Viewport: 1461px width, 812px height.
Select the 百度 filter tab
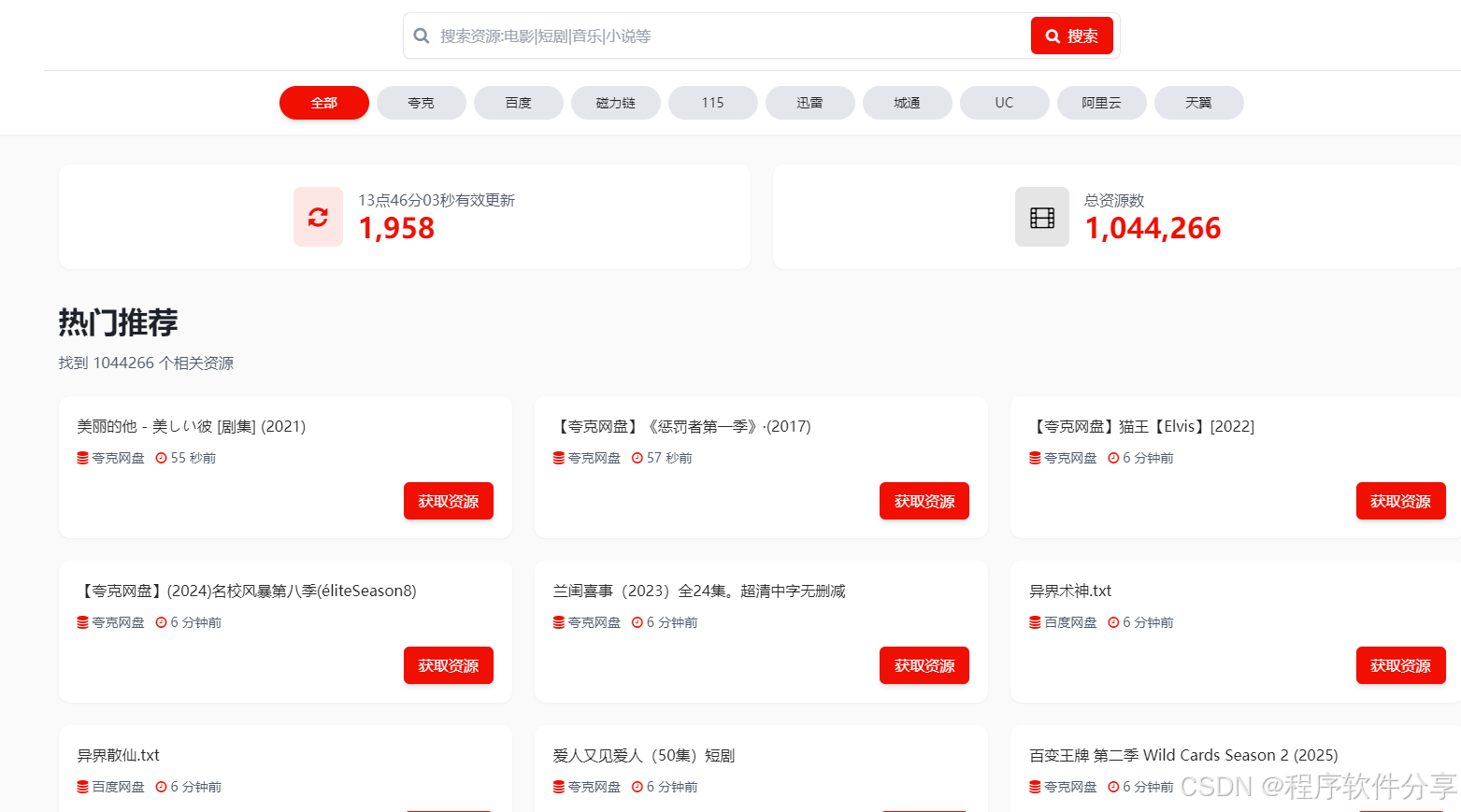tap(519, 103)
